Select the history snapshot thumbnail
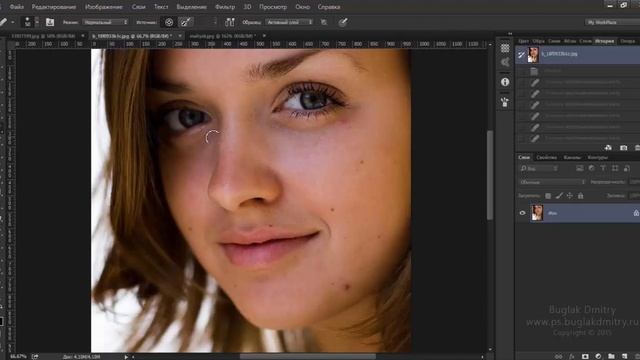The height and width of the screenshot is (360, 640). point(533,54)
